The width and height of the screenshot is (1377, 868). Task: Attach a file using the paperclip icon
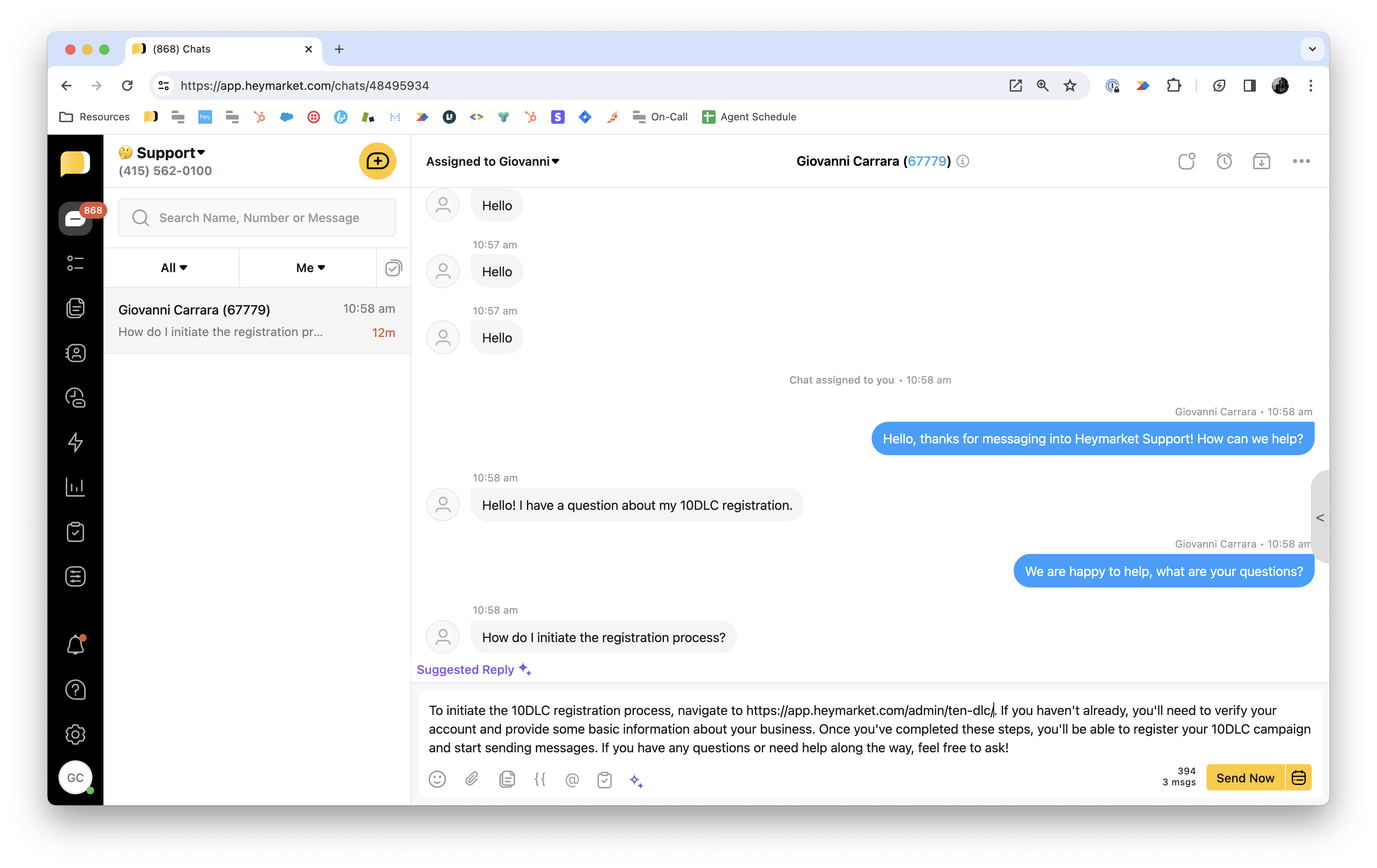[472, 779]
